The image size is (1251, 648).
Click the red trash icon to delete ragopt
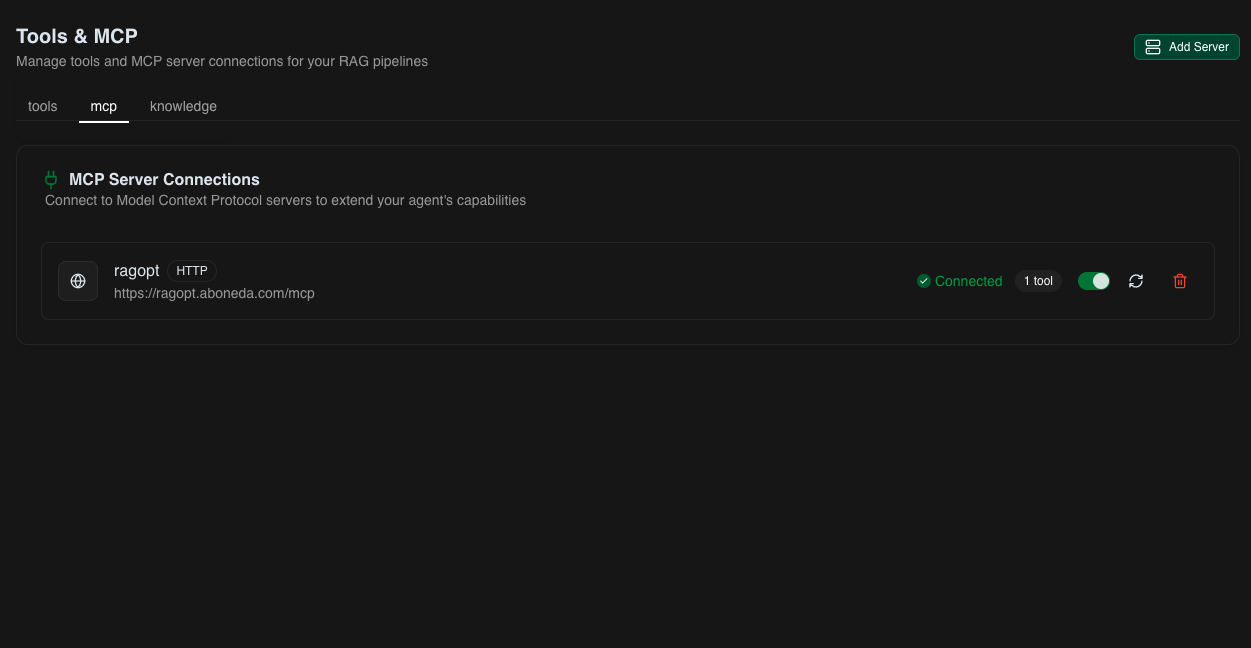click(x=1180, y=281)
